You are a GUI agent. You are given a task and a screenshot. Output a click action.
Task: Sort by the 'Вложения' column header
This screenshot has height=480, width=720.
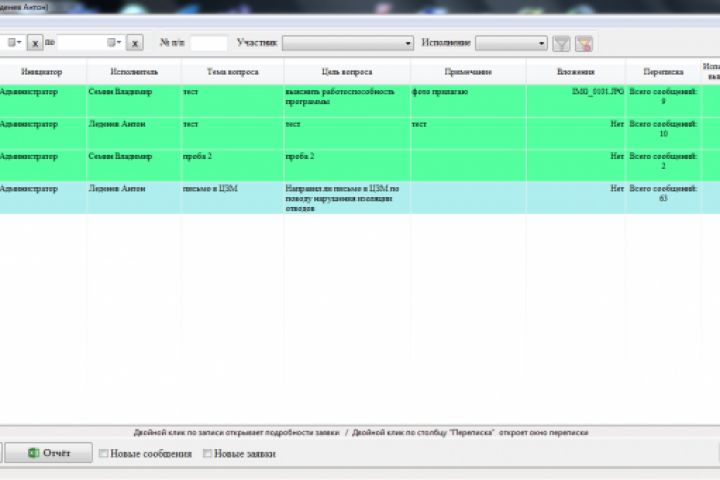tap(576, 72)
